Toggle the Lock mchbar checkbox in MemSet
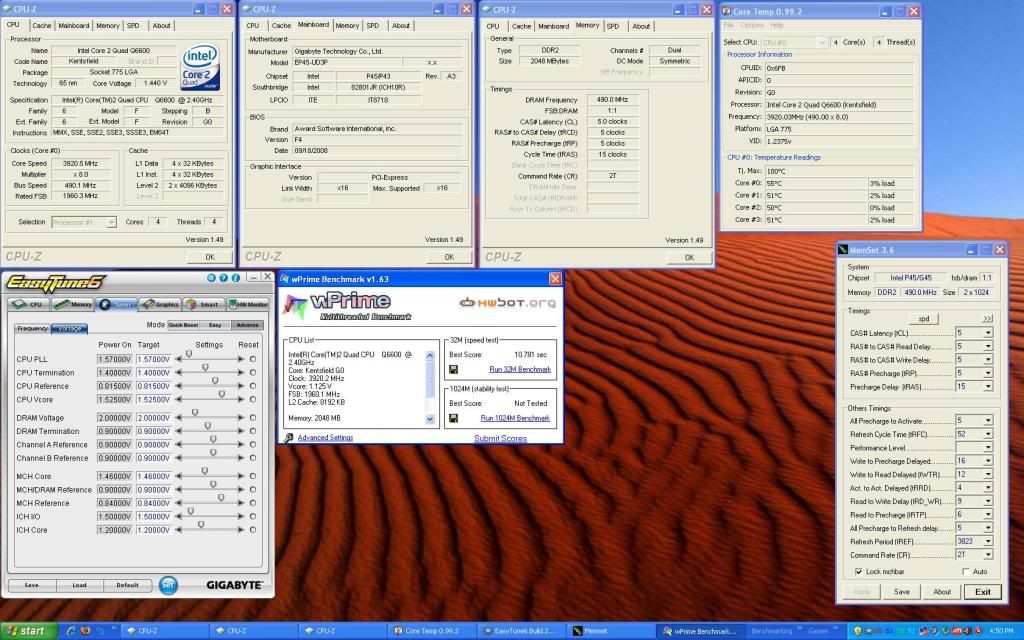This screenshot has height=640, width=1024. (x=858, y=571)
